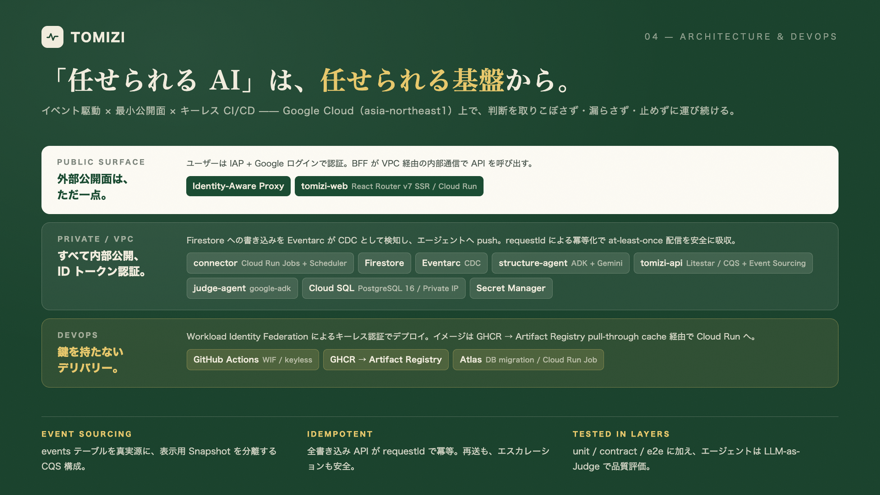This screenshot has width=880, height=495.
Task: Click the EVENT SOURCING footer heading
Action: (86, 434)
